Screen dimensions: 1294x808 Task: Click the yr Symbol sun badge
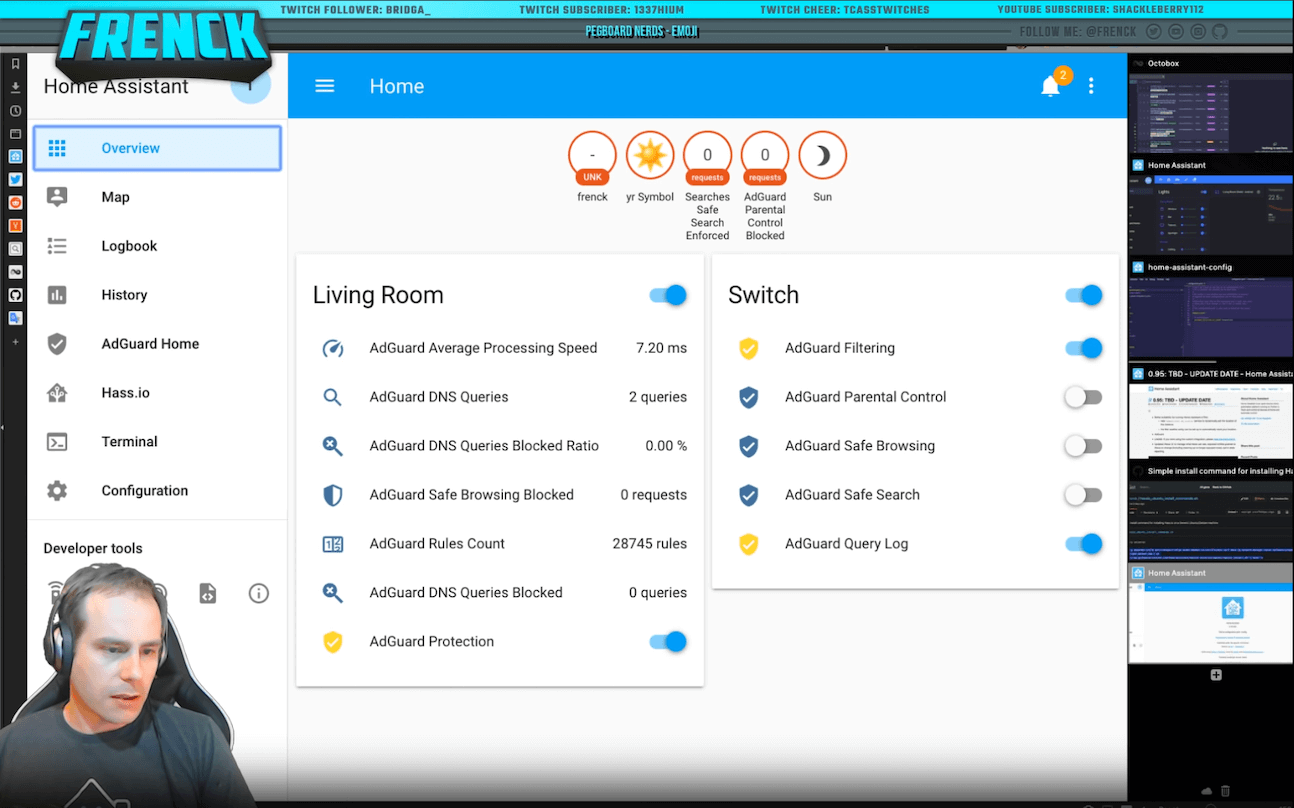pyautogui.click(x=650, y=156)
